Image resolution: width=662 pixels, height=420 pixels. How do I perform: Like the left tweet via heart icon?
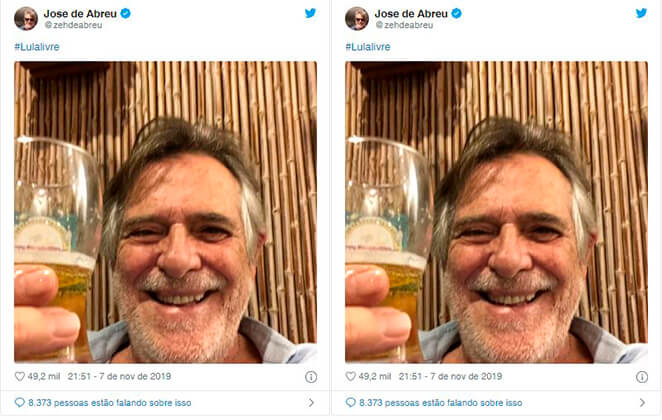(20, 376)
